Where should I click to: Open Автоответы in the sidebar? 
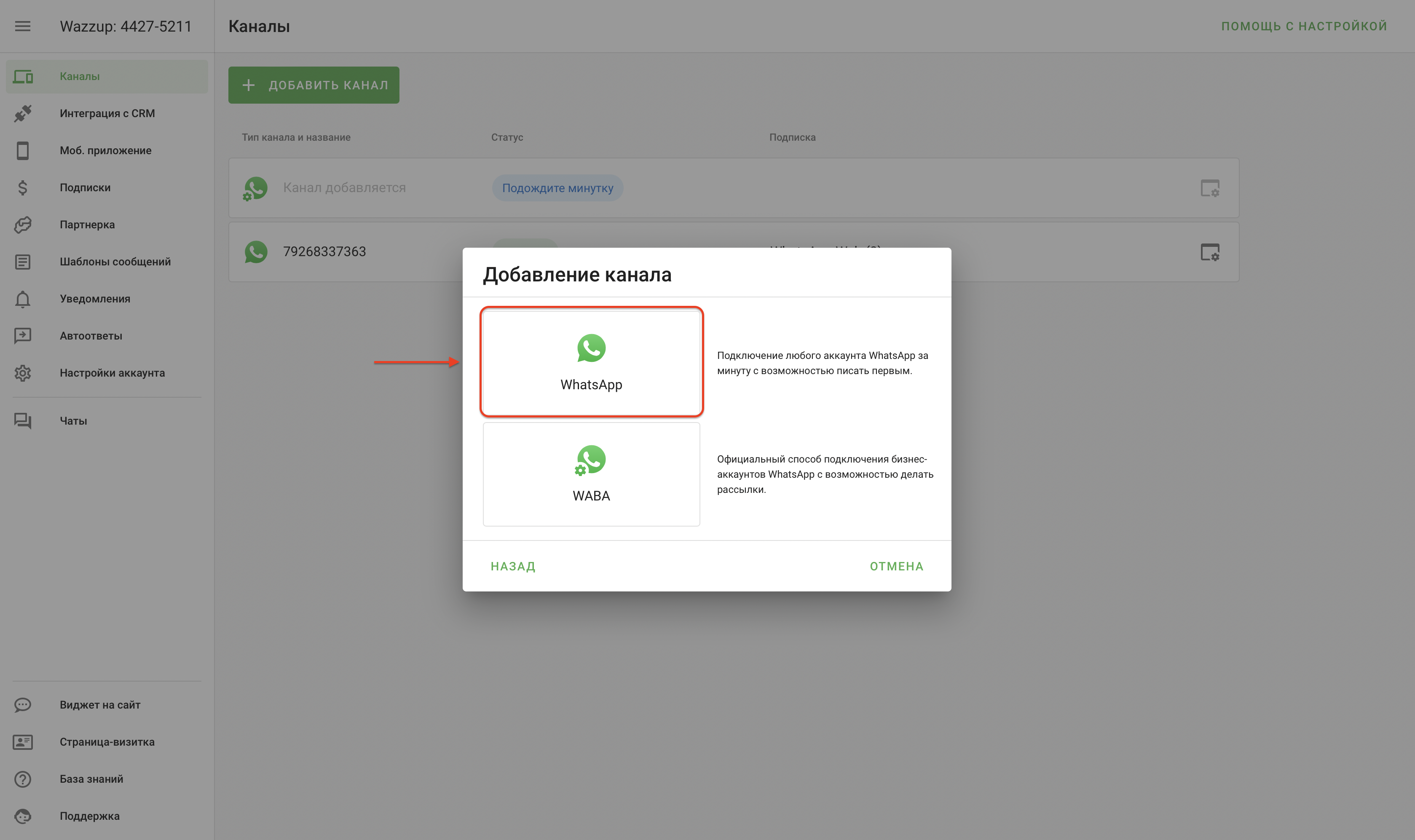[91, 336]
